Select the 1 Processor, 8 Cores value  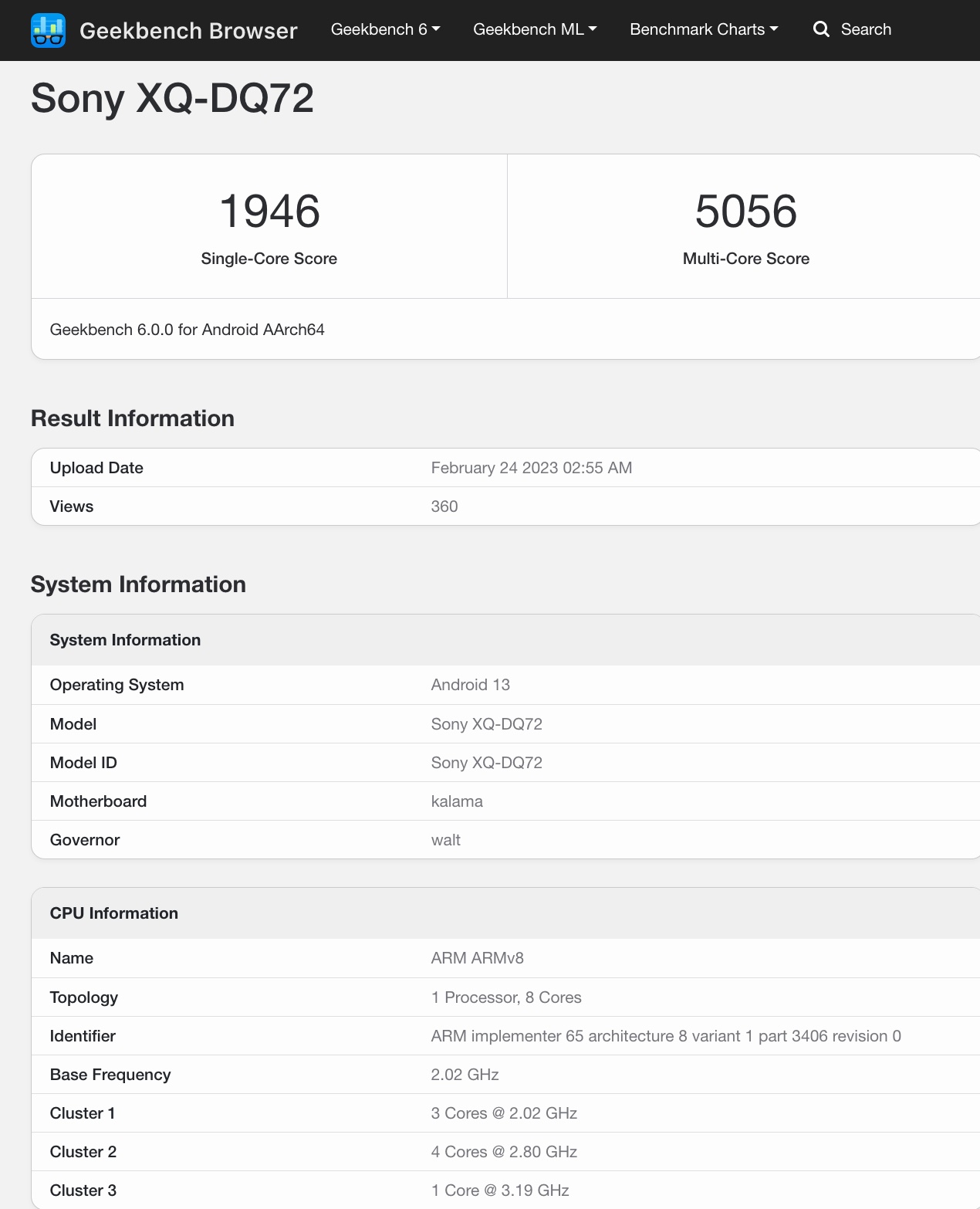coord(506,997)
